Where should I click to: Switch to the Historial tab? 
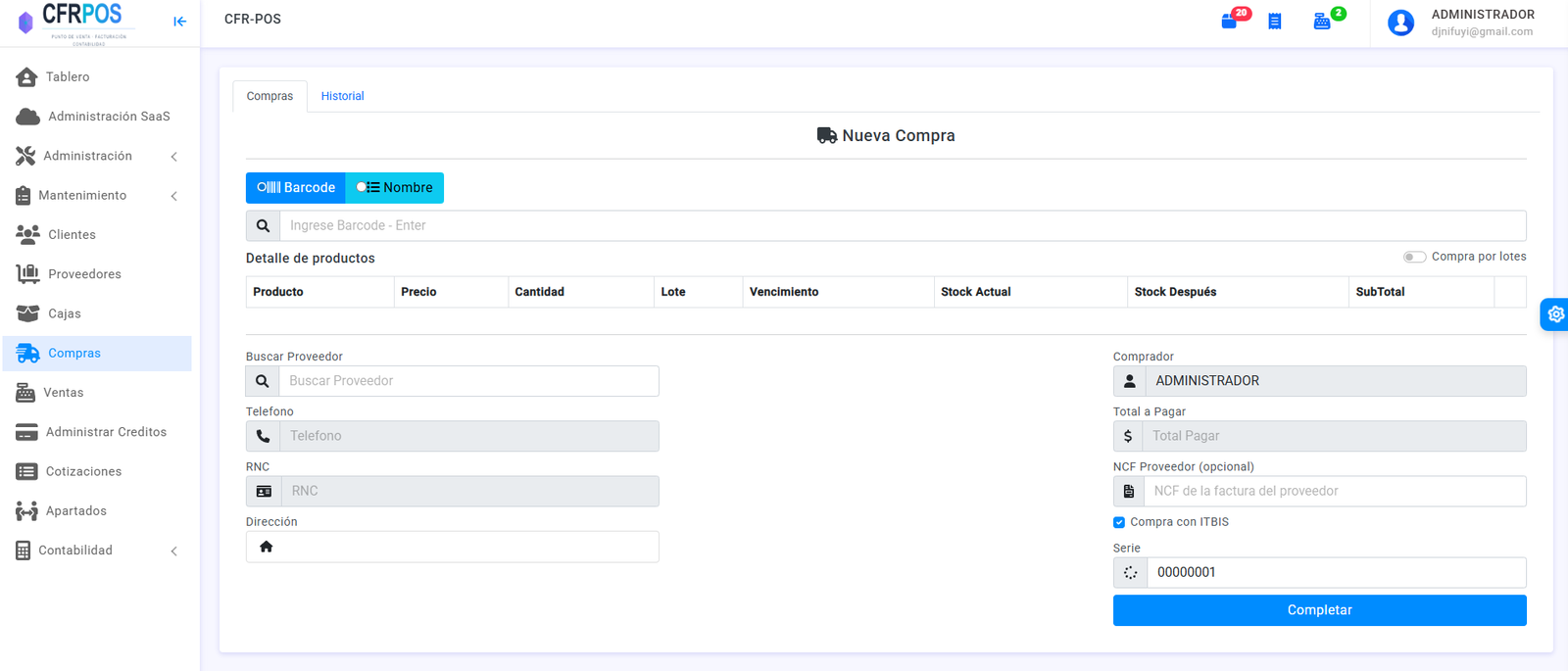tap(342, 96)
